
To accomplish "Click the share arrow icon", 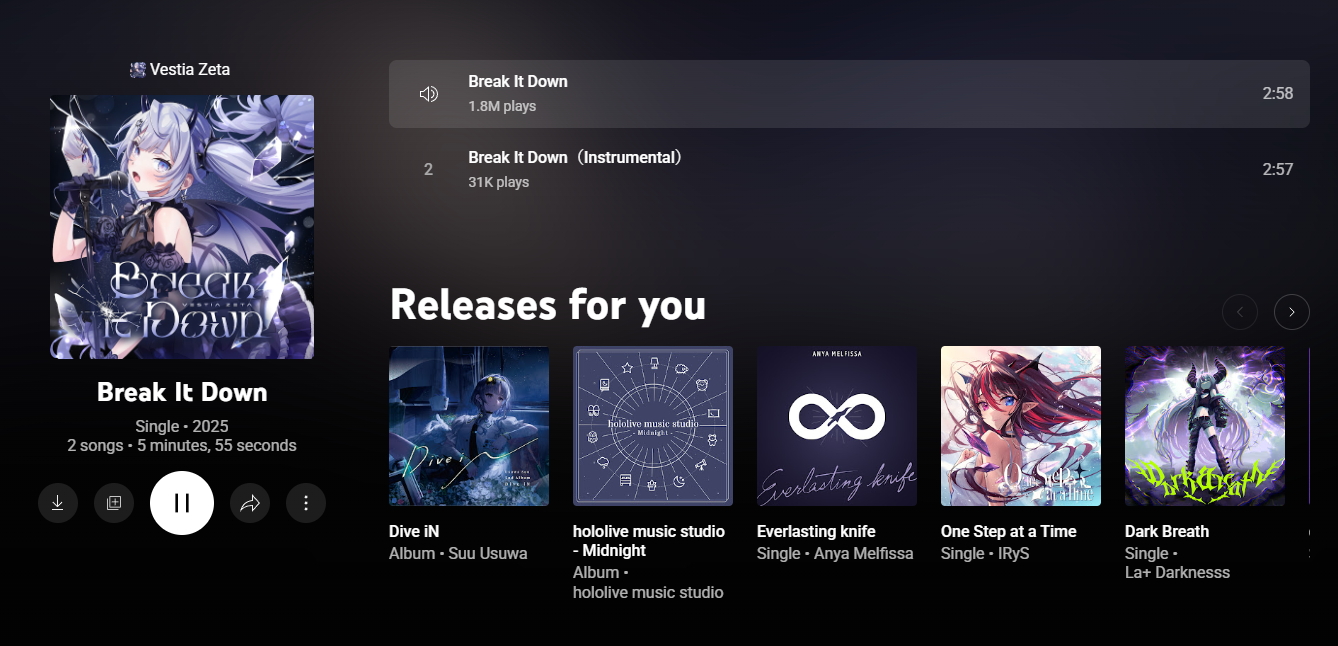I will 250,503.
